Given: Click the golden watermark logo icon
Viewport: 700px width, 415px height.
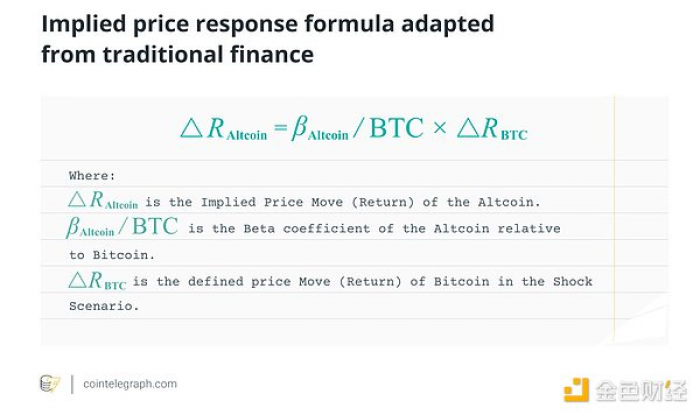Looking at the screenshot, I should click(576, 390).
